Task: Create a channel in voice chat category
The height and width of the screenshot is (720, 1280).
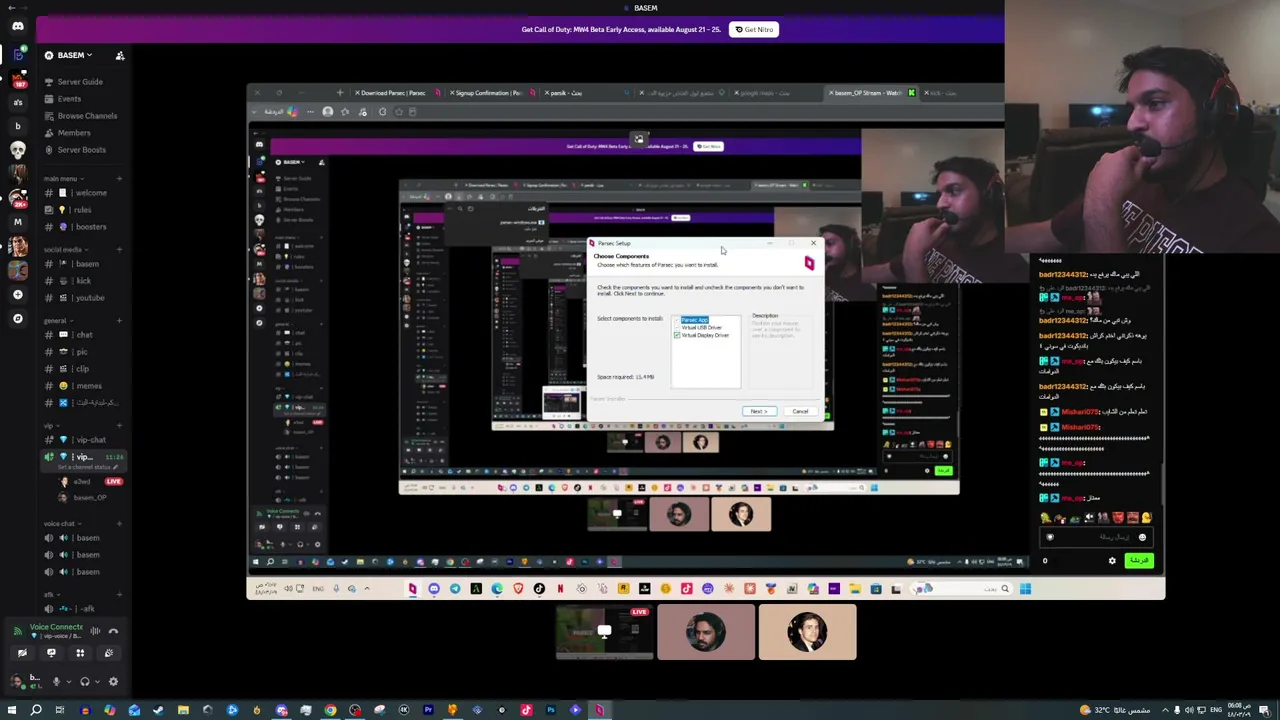Action: (x=119, y=524)
